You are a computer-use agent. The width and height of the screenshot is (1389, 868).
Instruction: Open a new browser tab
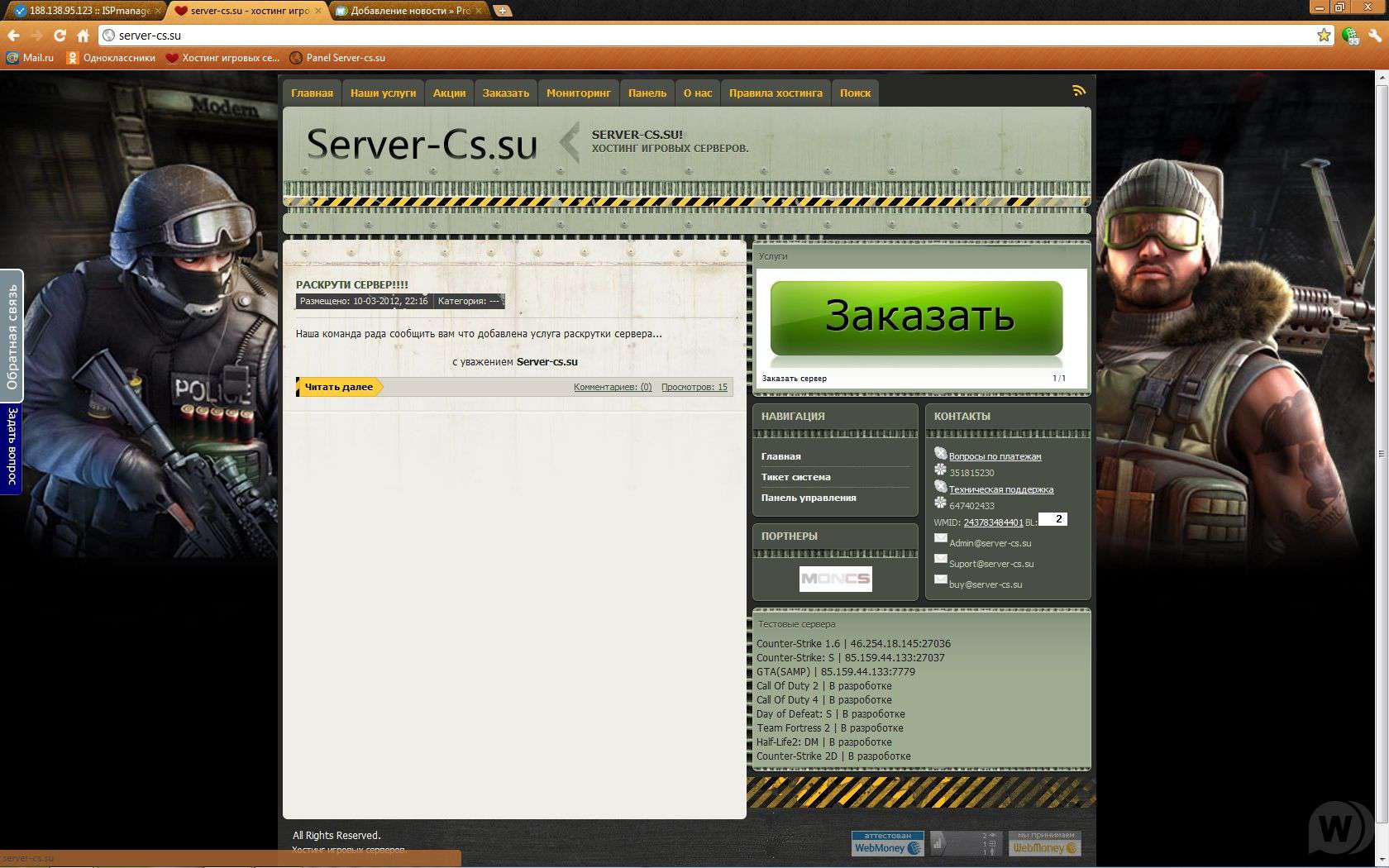(x=502, y=11)
